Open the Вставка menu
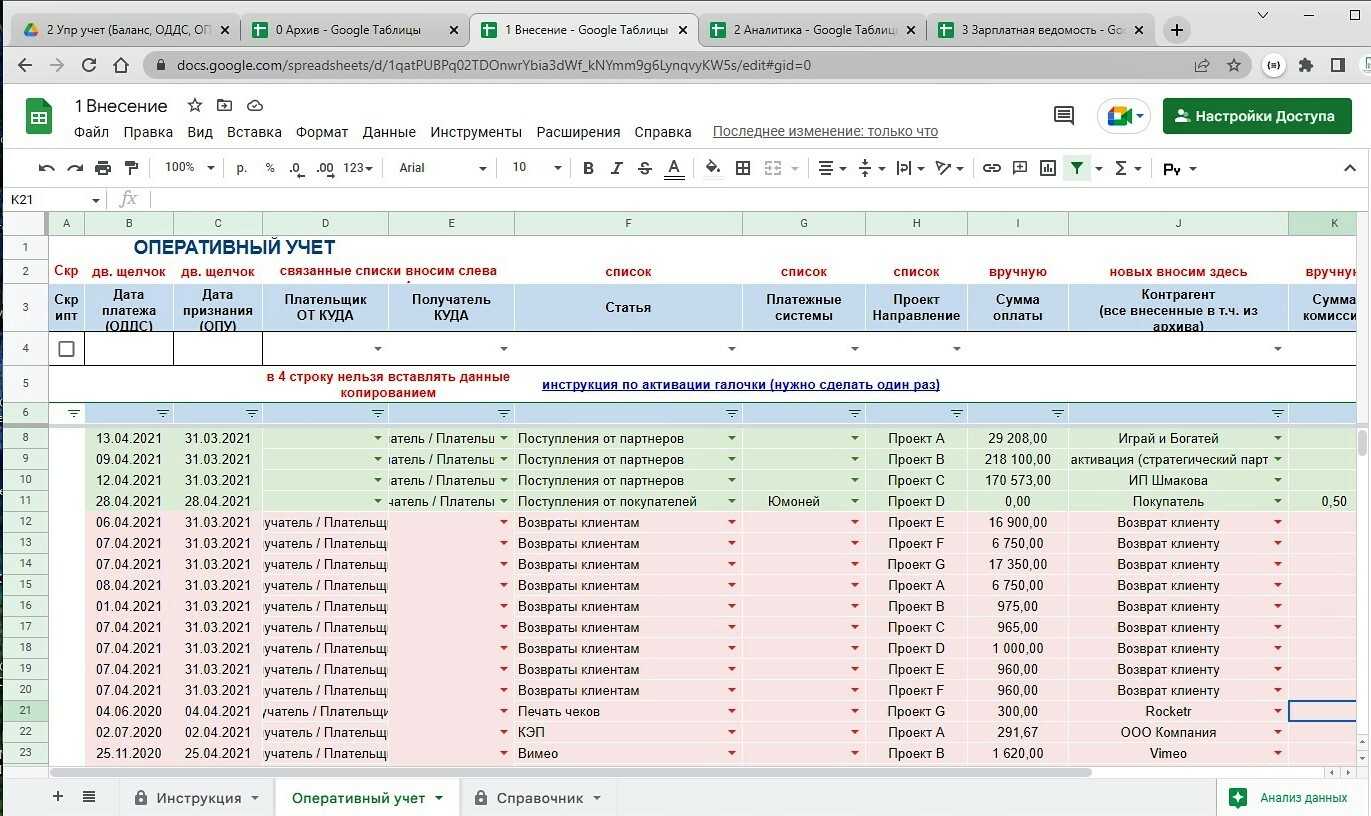The width and height of the screenshot is (1371, 816). point(254,132)
